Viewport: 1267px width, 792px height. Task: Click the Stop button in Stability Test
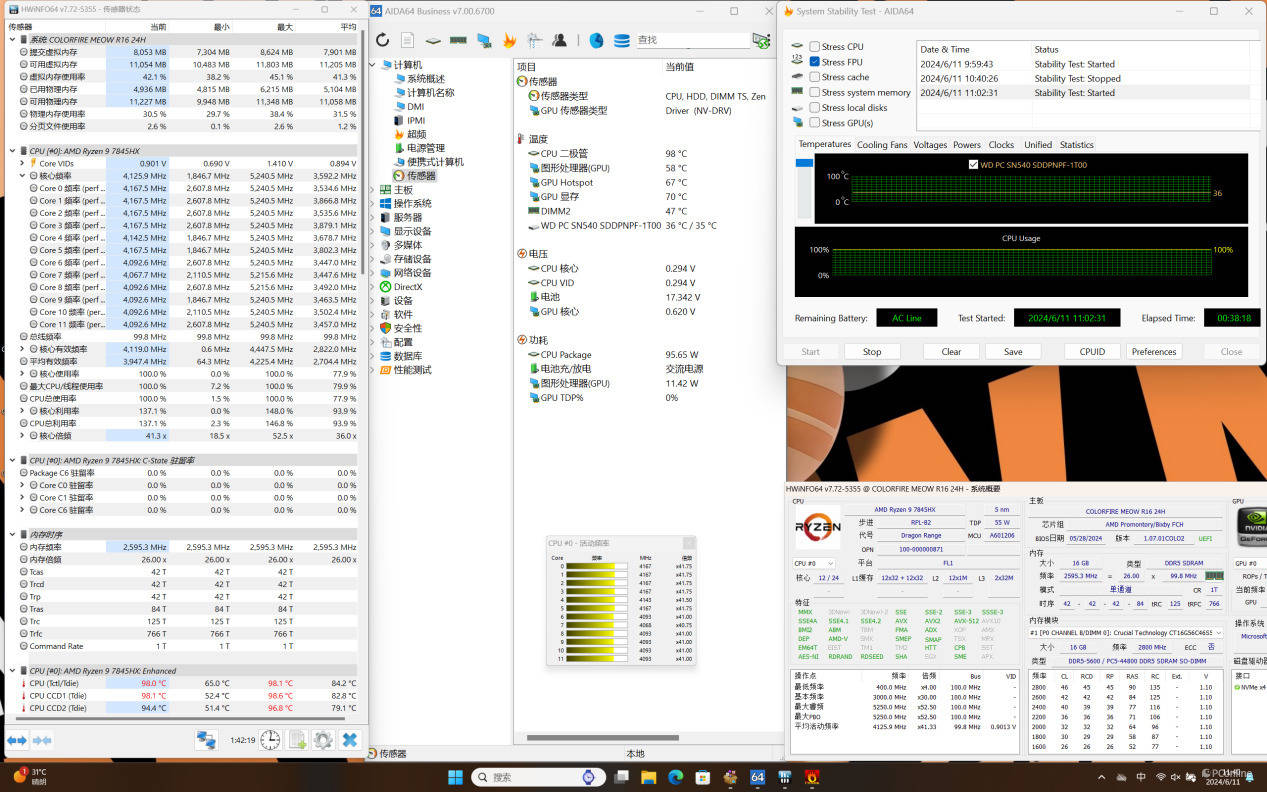pyautogui.click(x=872, y=352)
